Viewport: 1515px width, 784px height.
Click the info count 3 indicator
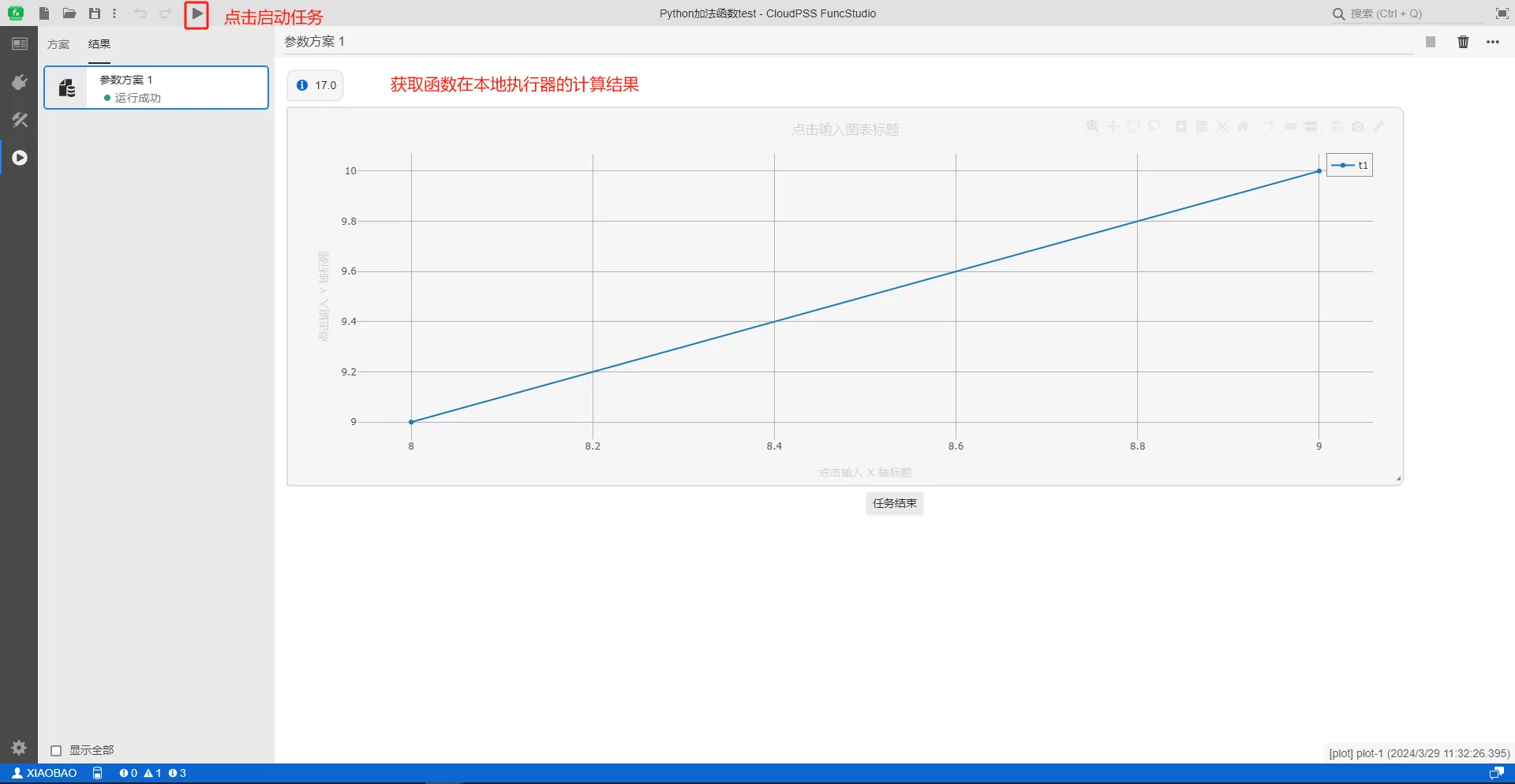tap(178, 773)
